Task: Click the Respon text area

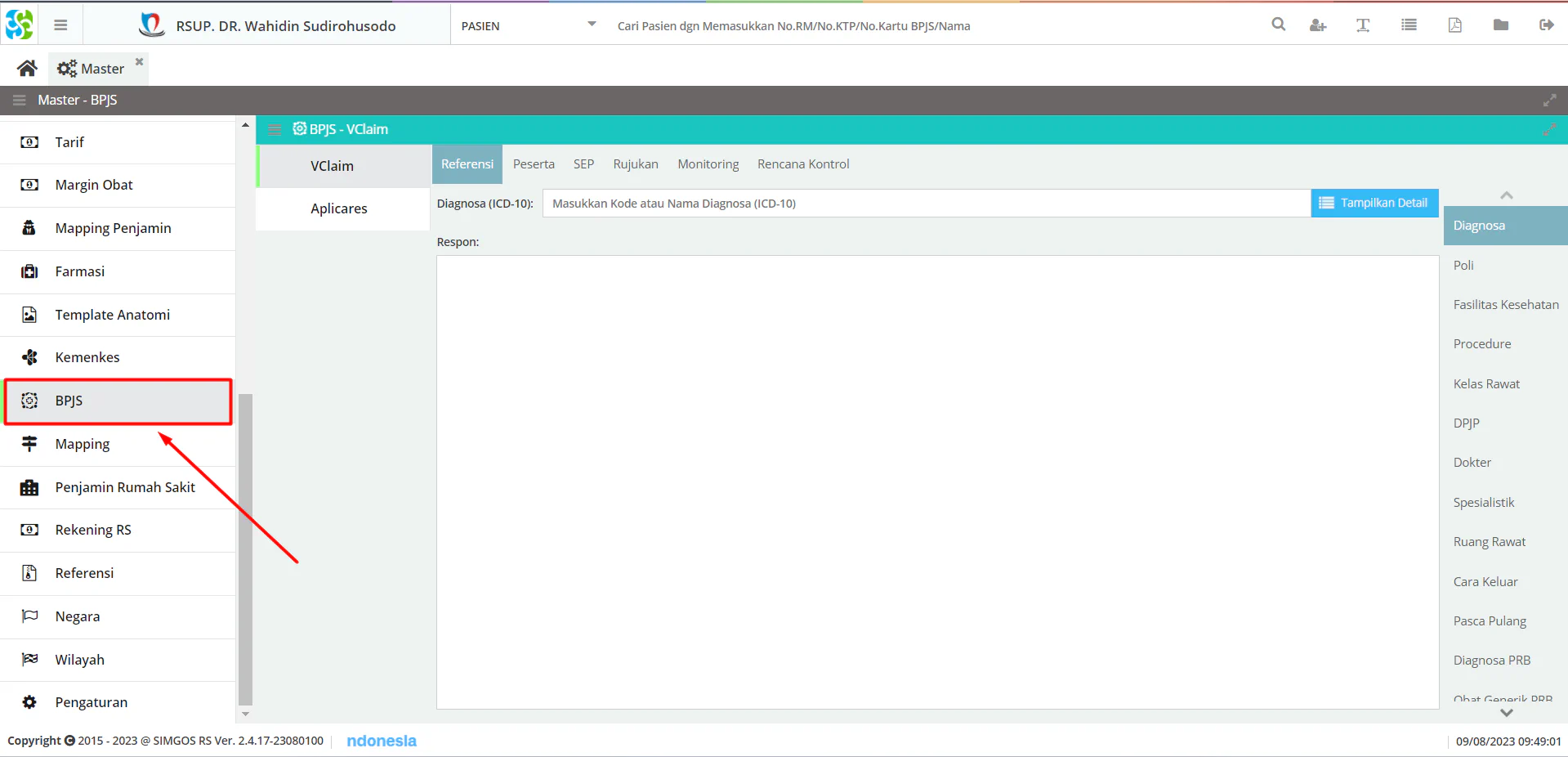Action: [937, 482]
